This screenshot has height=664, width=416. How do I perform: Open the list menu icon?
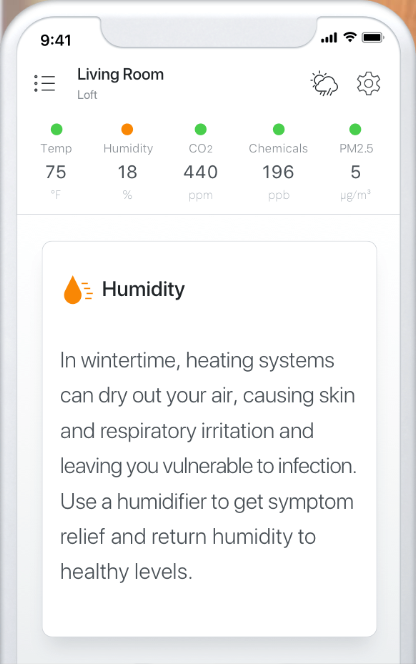click(x=44, y=83)
